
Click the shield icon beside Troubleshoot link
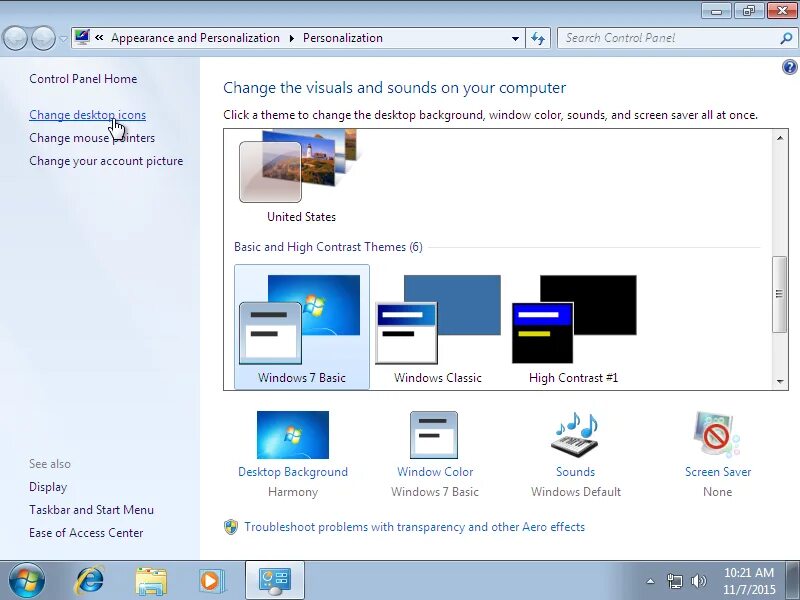pos(231,527)
